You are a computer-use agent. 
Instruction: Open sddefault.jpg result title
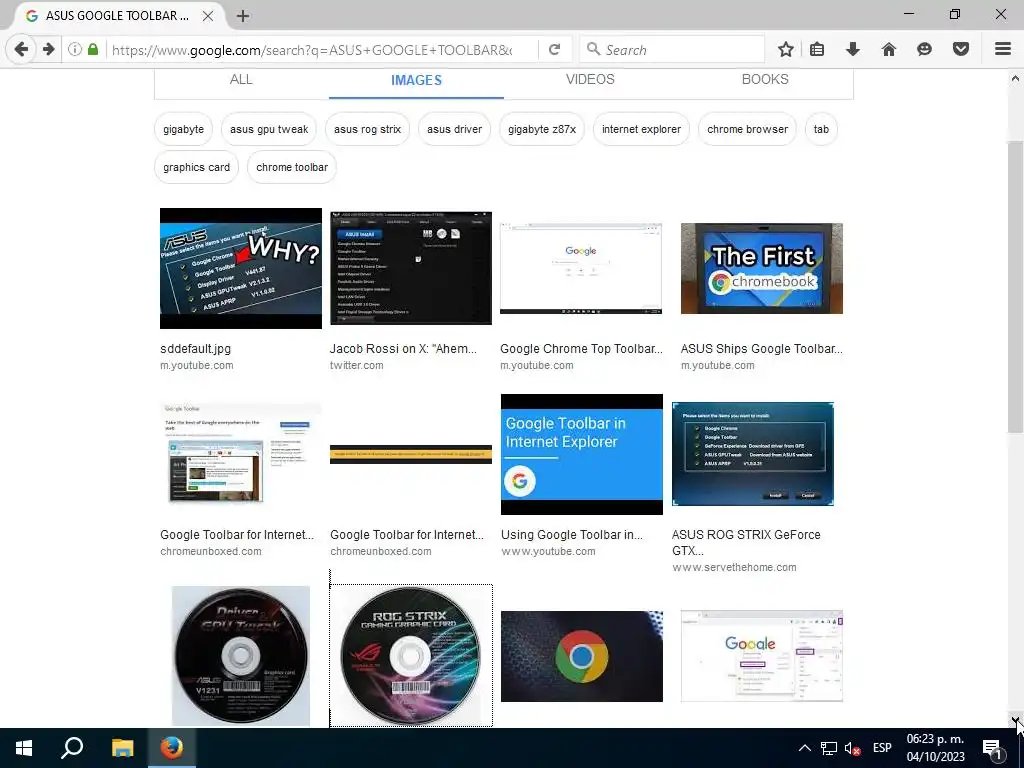[195, 349]
